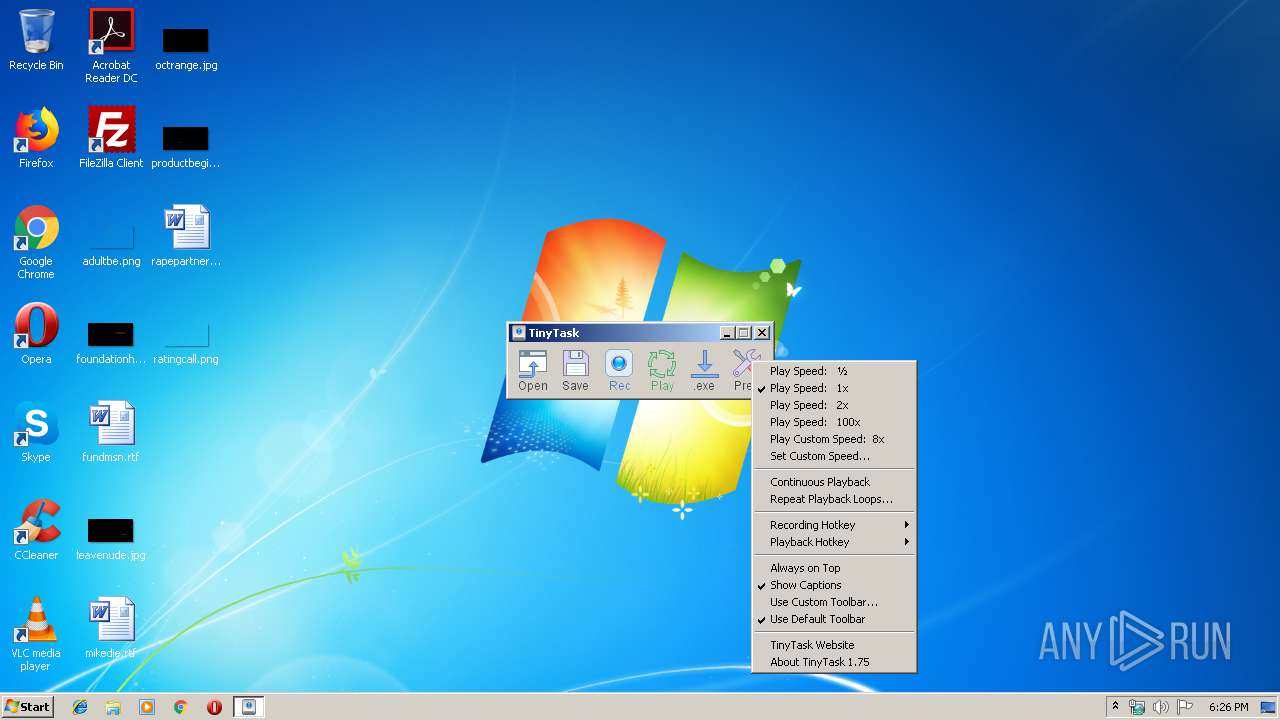Open Set Custom Speed dialog

pos(834,456)
